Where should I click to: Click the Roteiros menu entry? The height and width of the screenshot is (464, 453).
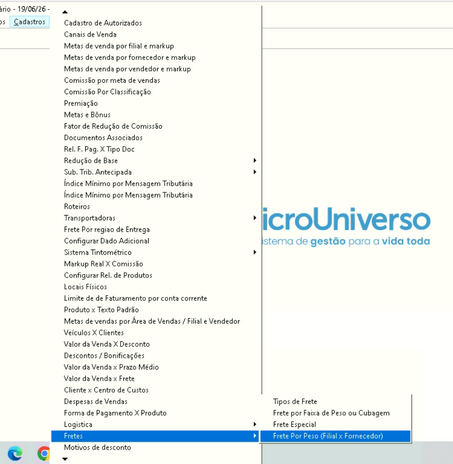click(x=155, y=206)
